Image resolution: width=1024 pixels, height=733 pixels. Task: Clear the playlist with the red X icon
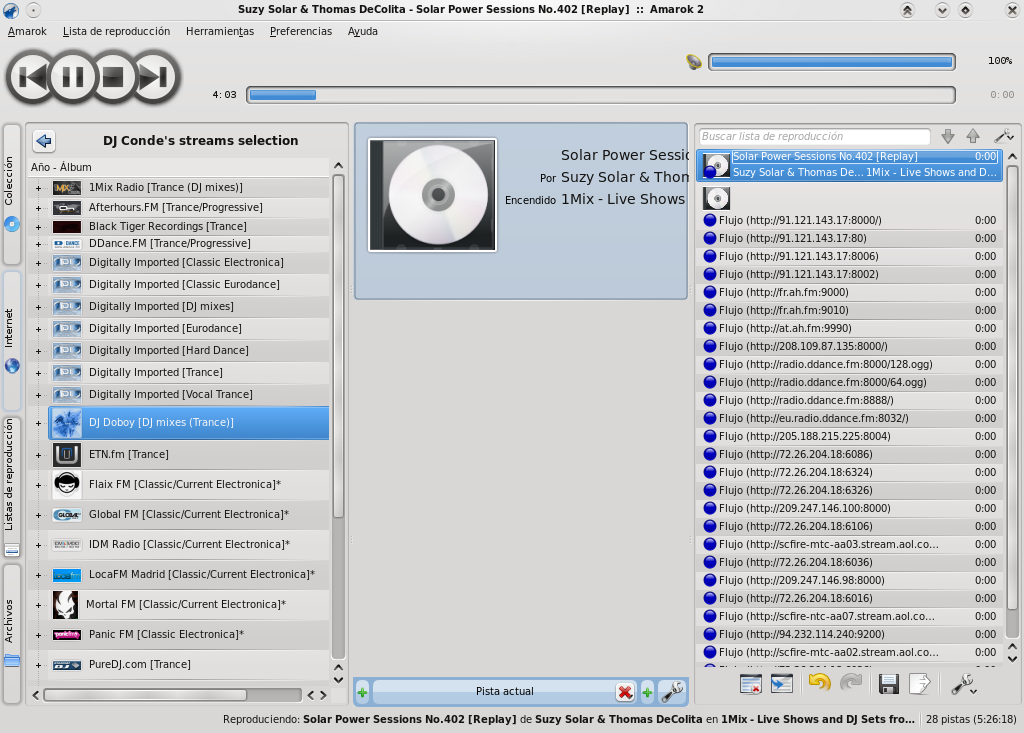click(x=750, y=684)
